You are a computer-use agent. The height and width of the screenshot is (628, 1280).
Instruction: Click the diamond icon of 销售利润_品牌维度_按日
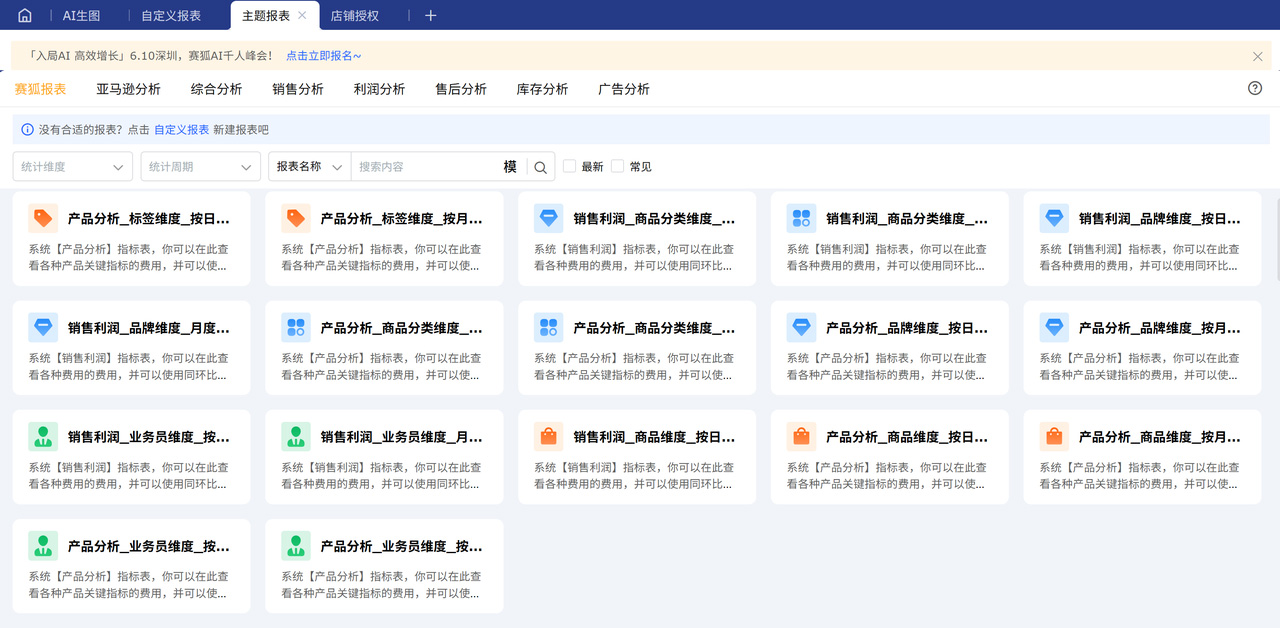click(1054, 218)
